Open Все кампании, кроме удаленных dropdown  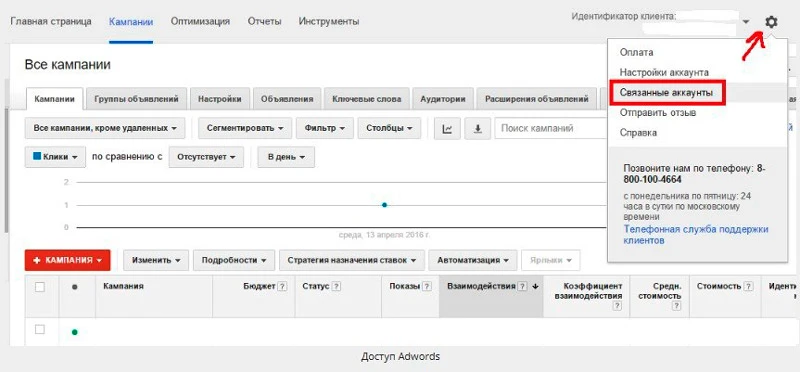tap(105, 129)
